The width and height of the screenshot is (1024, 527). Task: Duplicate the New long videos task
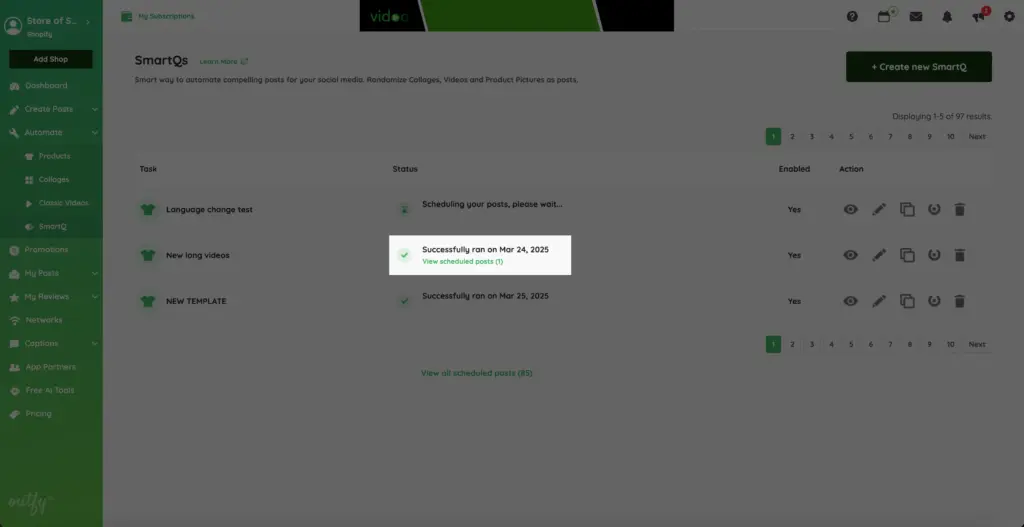click(x=907, y=255)
